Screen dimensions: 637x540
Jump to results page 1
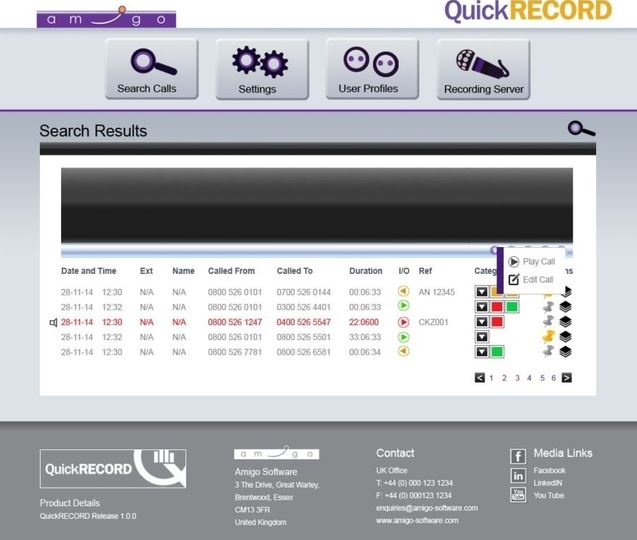point(491,378)
